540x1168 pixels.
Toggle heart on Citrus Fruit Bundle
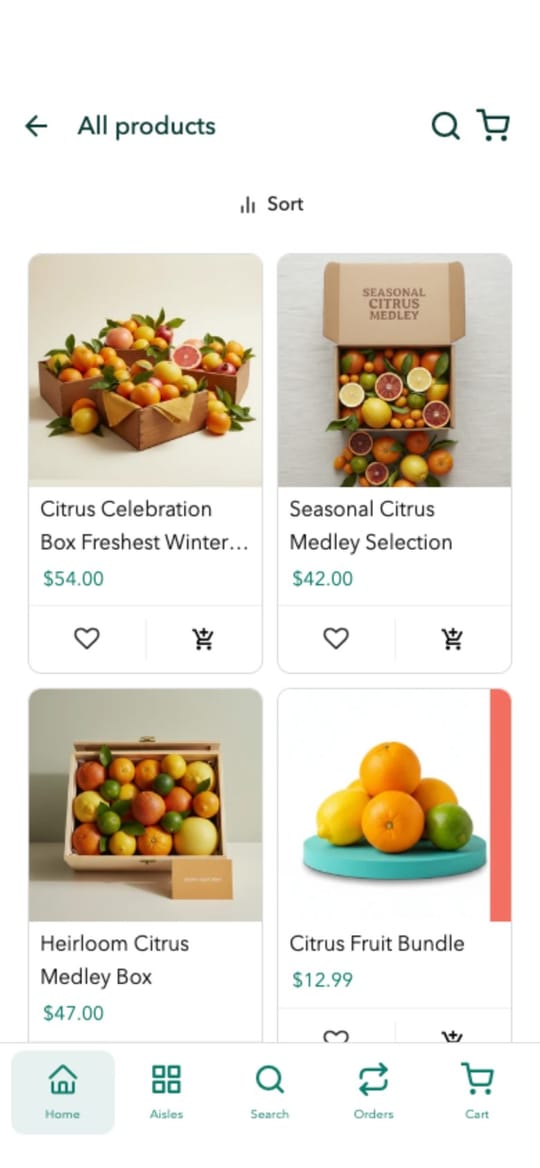point(336,1035)
